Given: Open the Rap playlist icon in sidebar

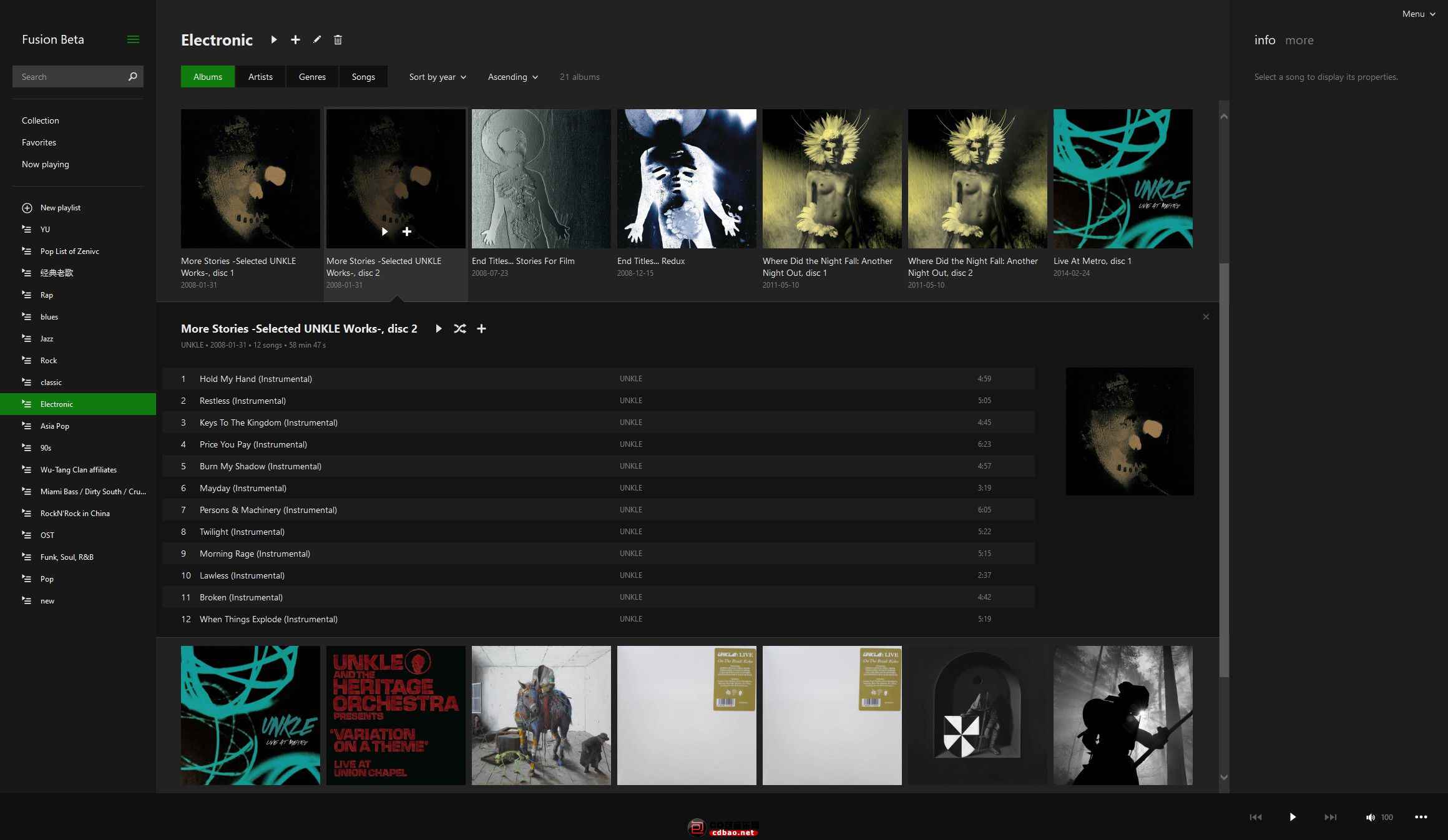Looking at the screenshot, I should 27,295.
